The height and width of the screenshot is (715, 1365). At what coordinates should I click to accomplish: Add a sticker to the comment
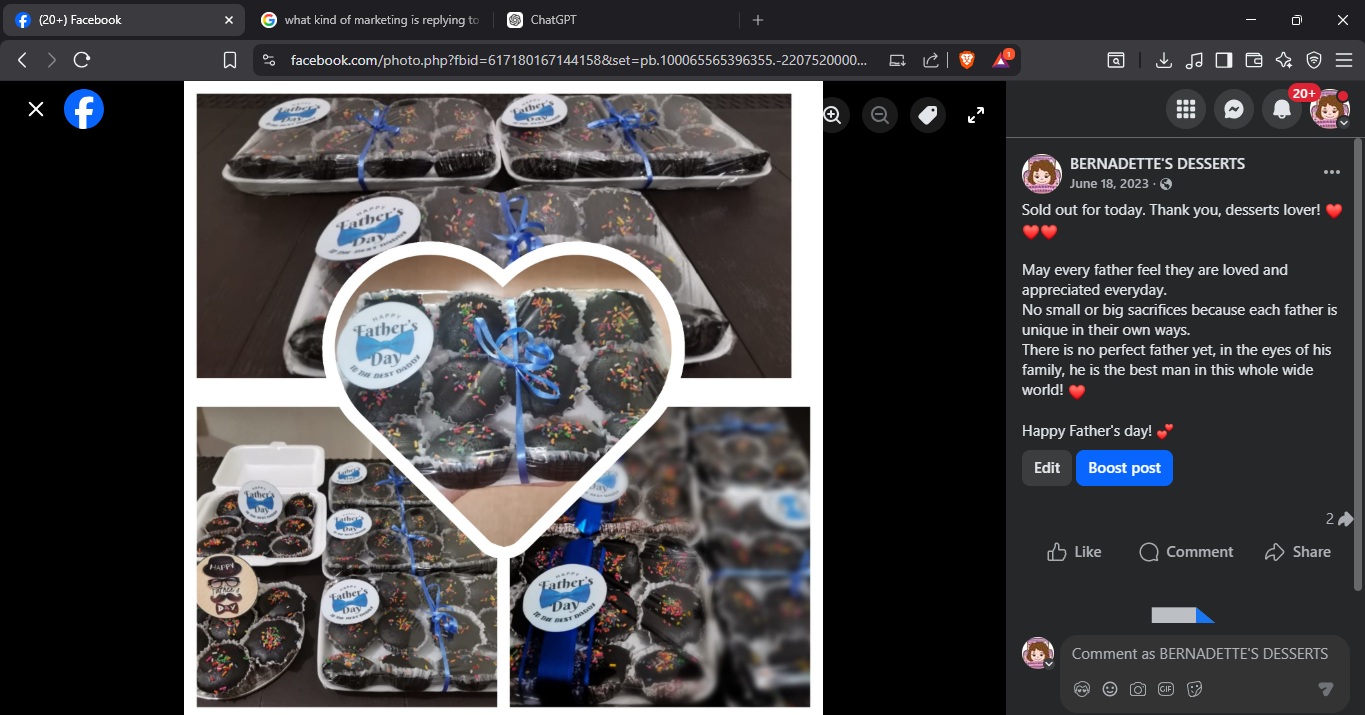[1193, 689]
